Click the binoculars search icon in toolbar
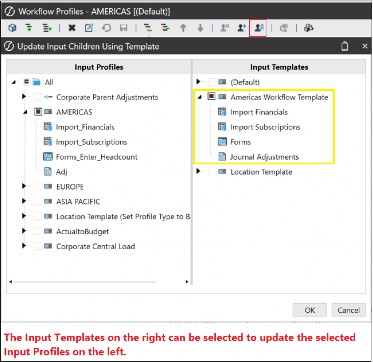Image resolution: width=373 pixels, height=362 pixels. tap(308, 28)
